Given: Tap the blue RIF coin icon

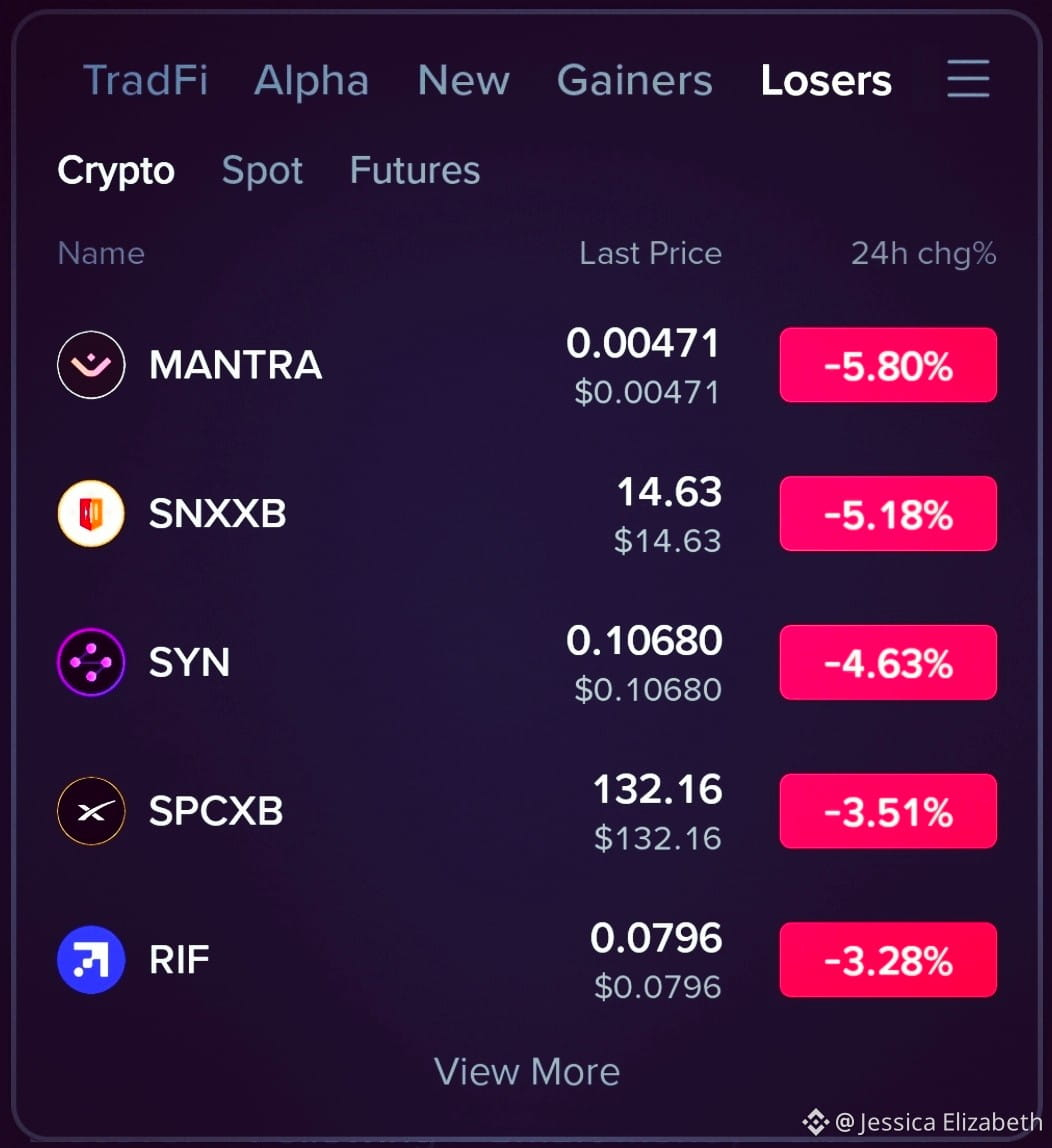Looking at the screenshot, I should (x=91, y=959).
